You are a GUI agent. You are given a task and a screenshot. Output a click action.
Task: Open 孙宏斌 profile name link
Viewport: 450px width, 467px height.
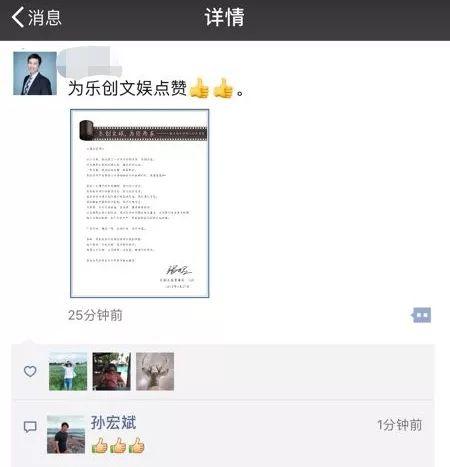point(113,423)
